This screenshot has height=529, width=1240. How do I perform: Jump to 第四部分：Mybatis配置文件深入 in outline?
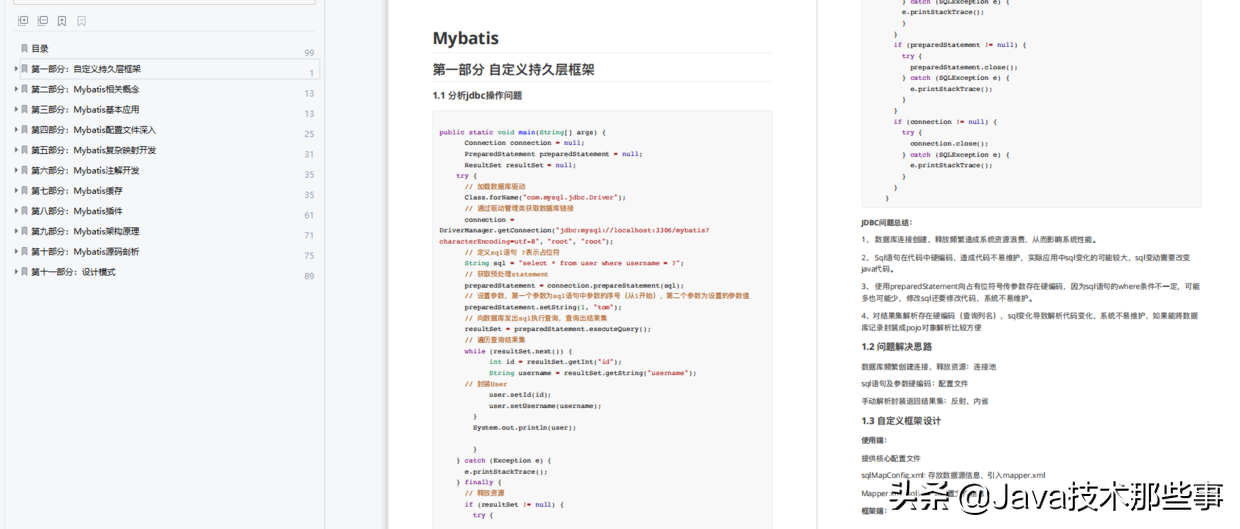tap(94, 130)
